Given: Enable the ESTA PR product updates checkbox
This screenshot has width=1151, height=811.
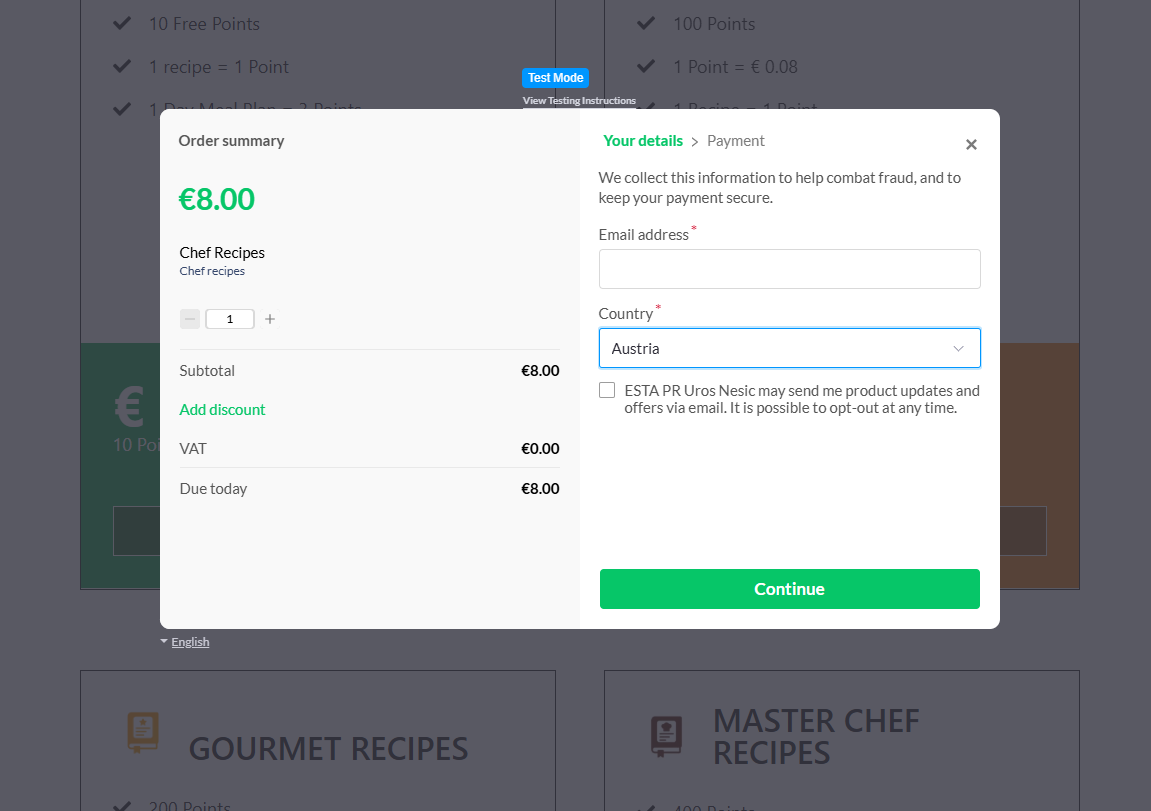Looking at the screenshot, I should click(x=607, y=389).
